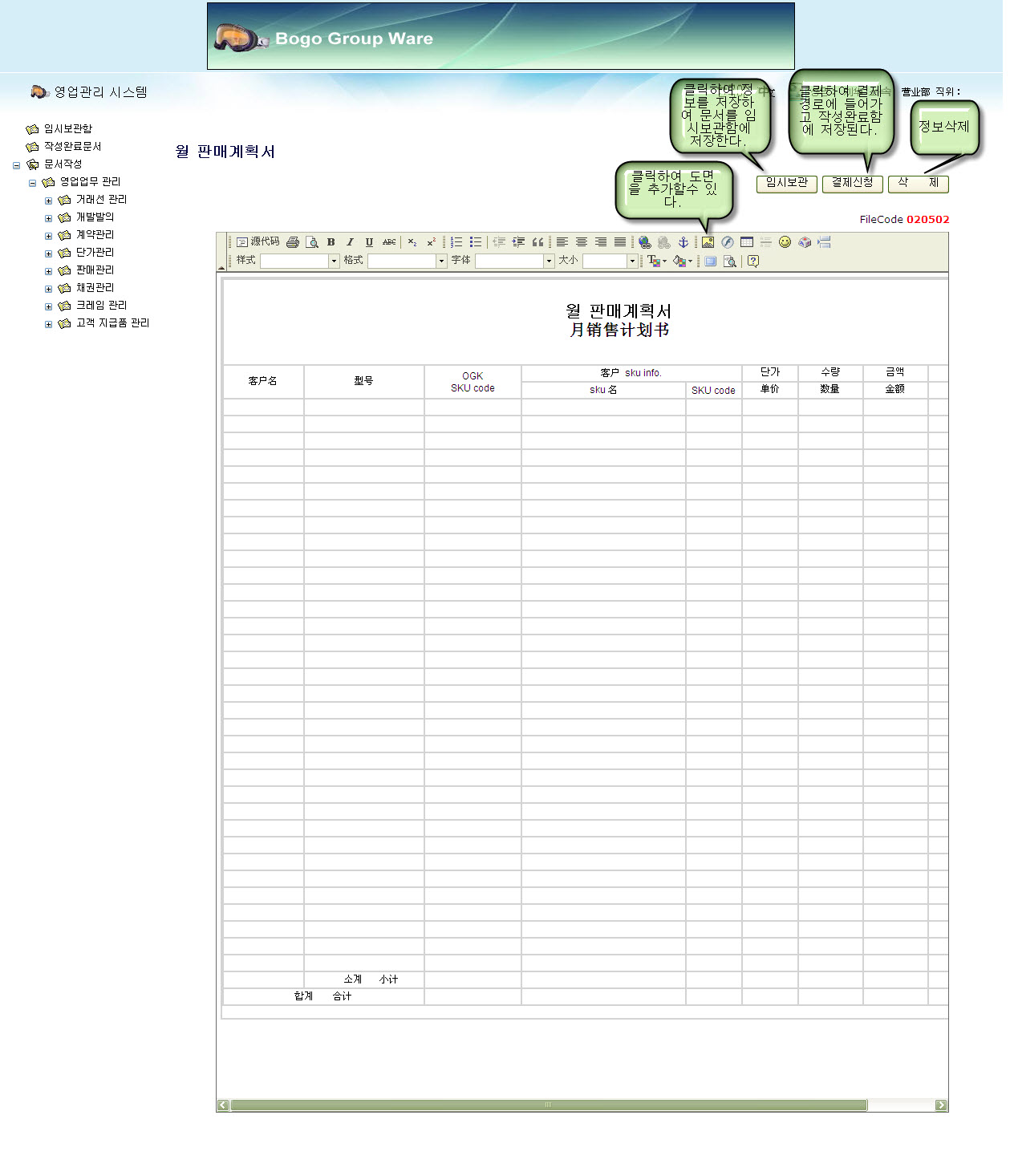The width and height of the screenshot is (1010, 1176).
Task: Toggle italic text formatting
Action: 350,242
